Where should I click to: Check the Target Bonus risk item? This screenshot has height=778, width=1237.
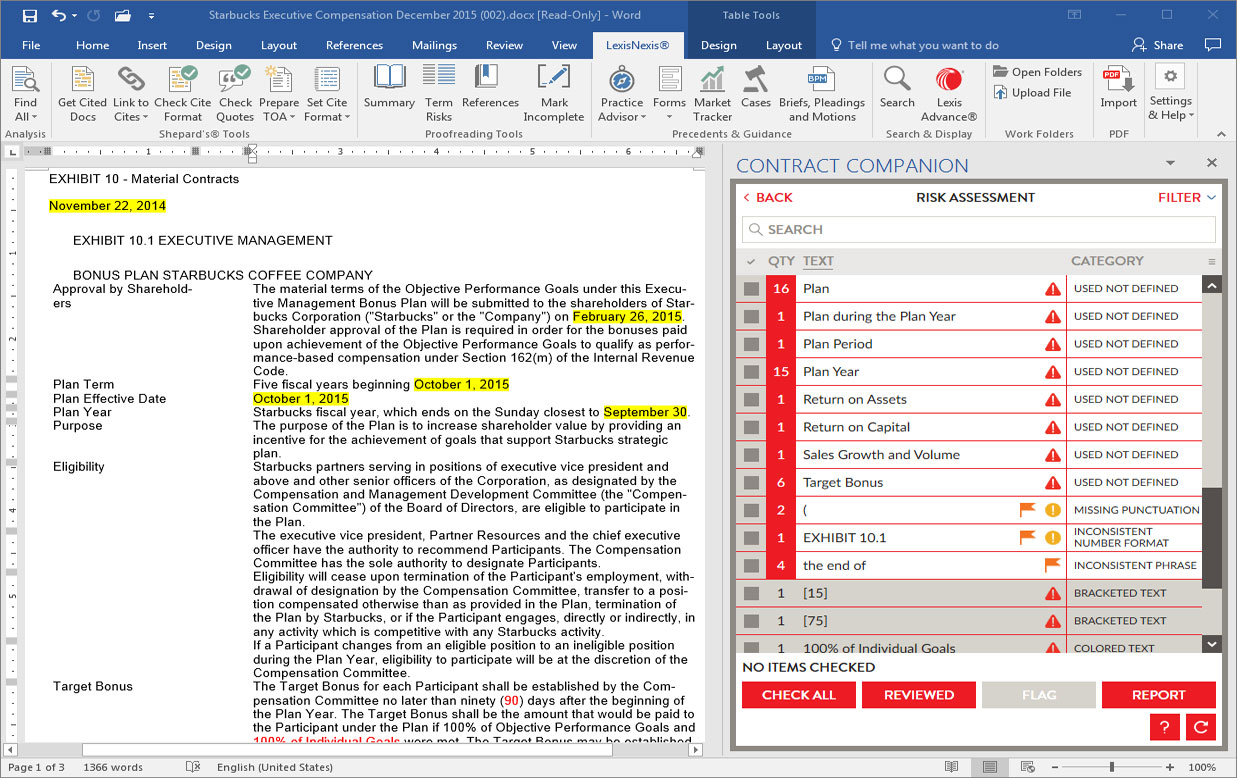(750, 482)
